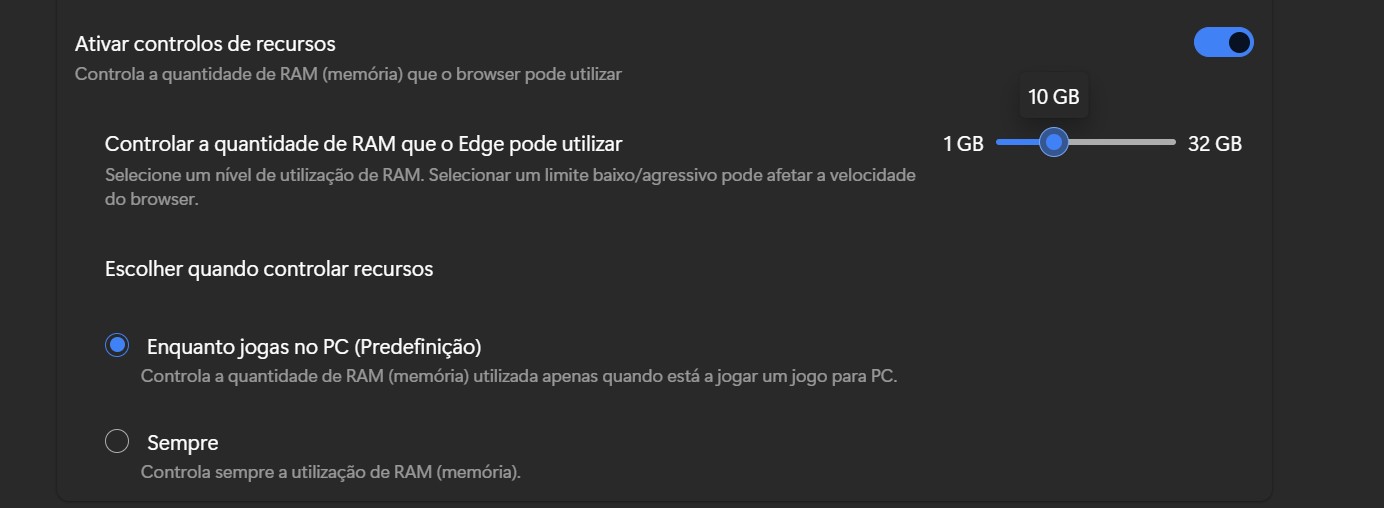Click description about RAM the browser can use
1384x508 pixels.
[348, 74]
